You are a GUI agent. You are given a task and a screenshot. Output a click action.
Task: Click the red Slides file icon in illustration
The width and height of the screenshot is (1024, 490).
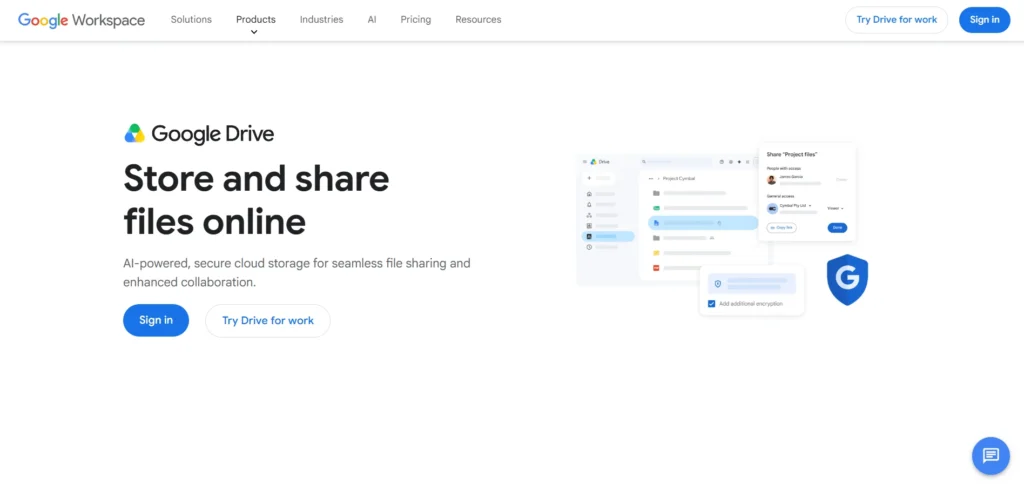(x=656, y=268)
